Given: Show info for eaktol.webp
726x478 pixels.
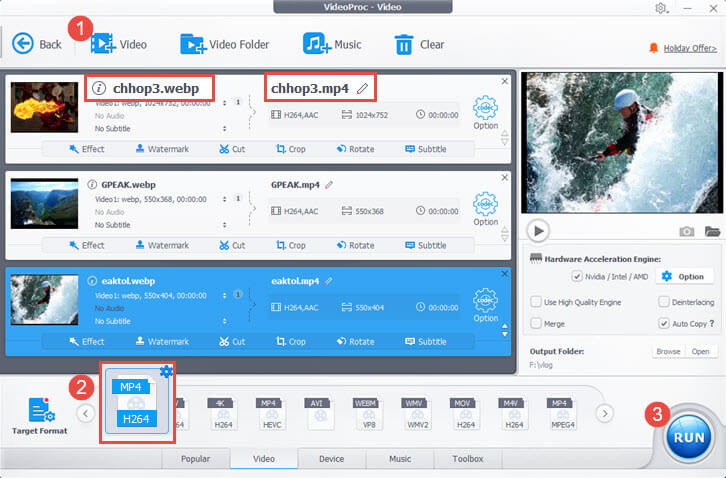Looking at the screenshot, I should coord(92,281).
